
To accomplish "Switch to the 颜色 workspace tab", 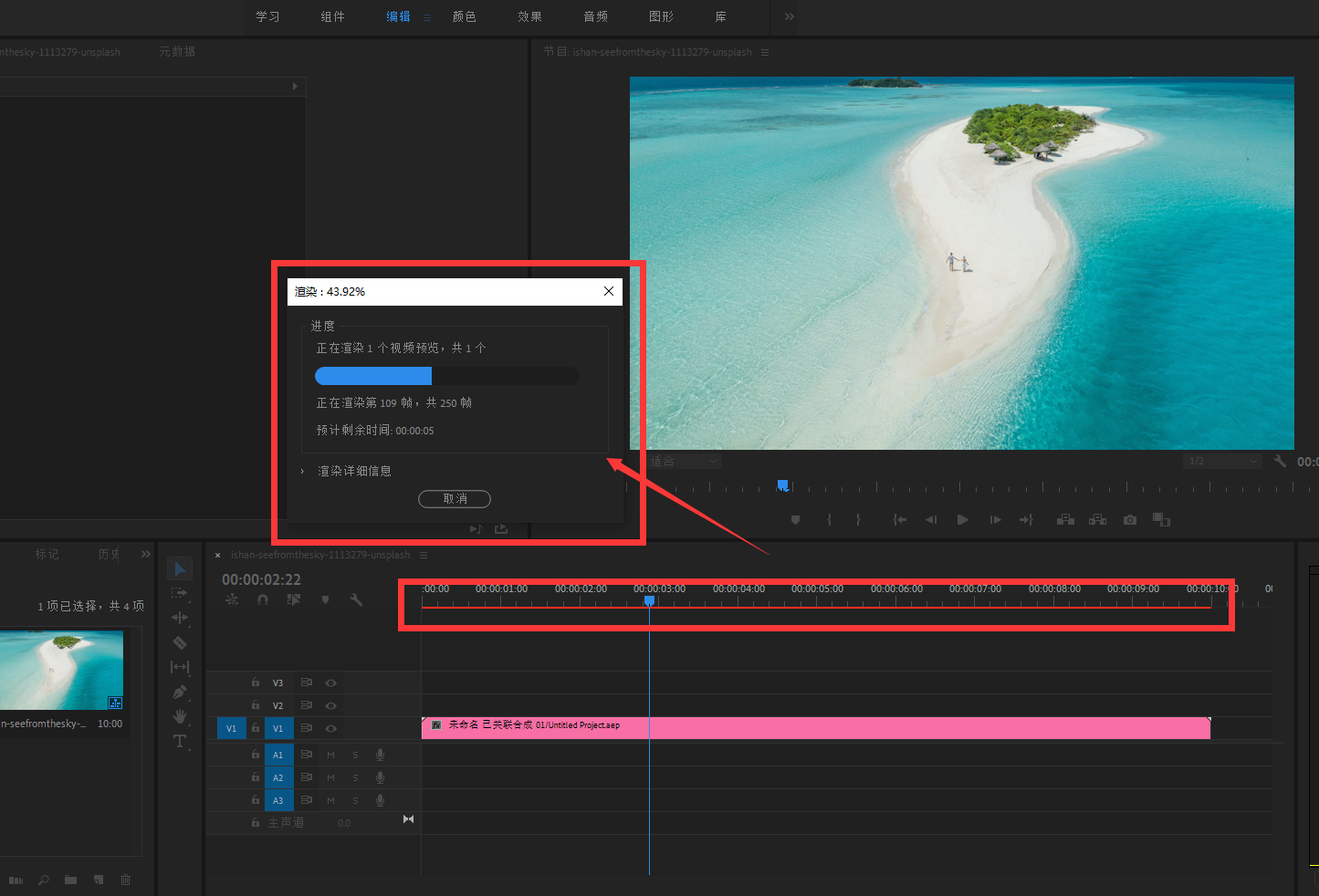I will tap(464, 16).
